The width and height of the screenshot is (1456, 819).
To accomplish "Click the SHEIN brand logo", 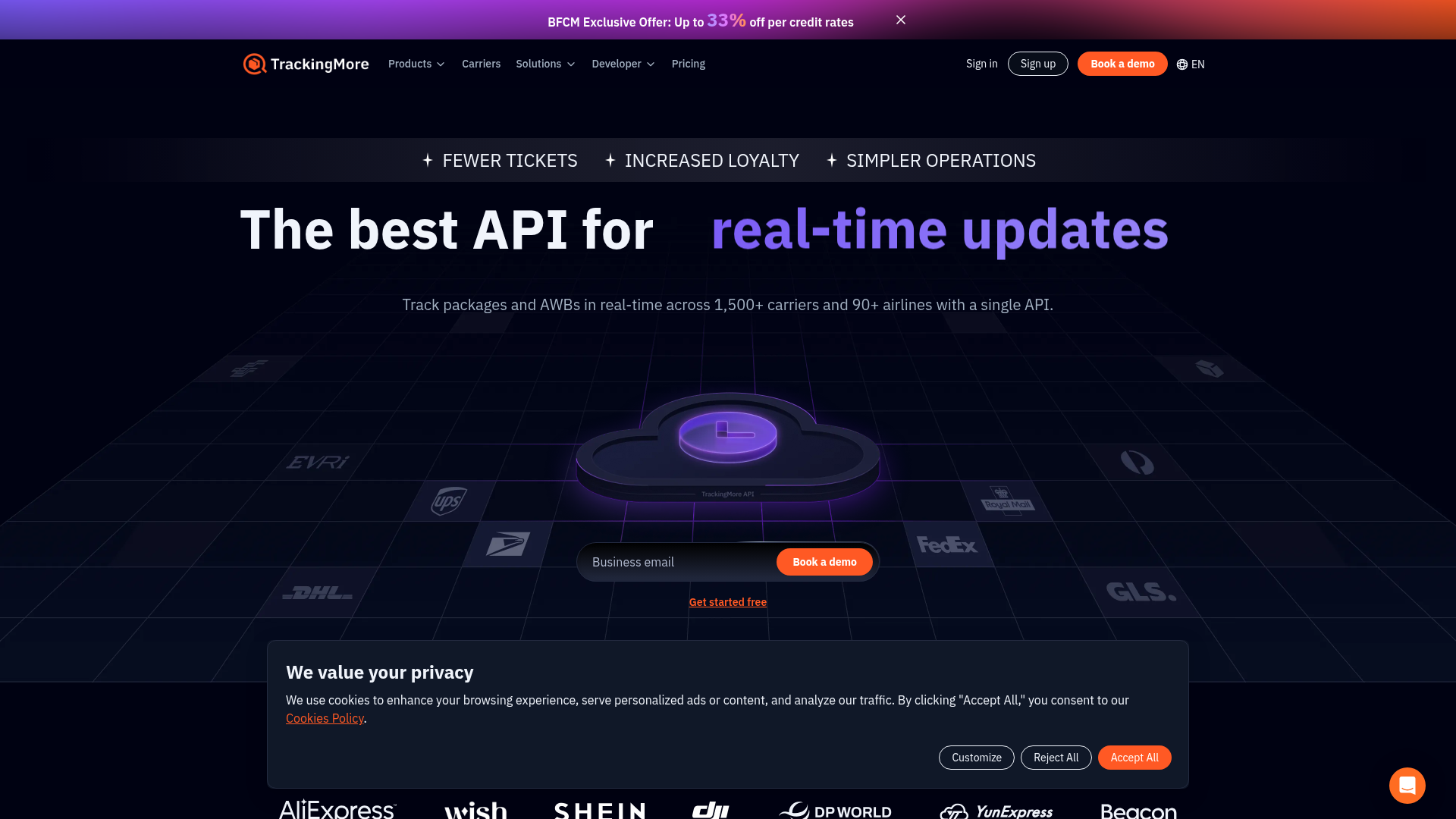I will click(x=599, y=810).
